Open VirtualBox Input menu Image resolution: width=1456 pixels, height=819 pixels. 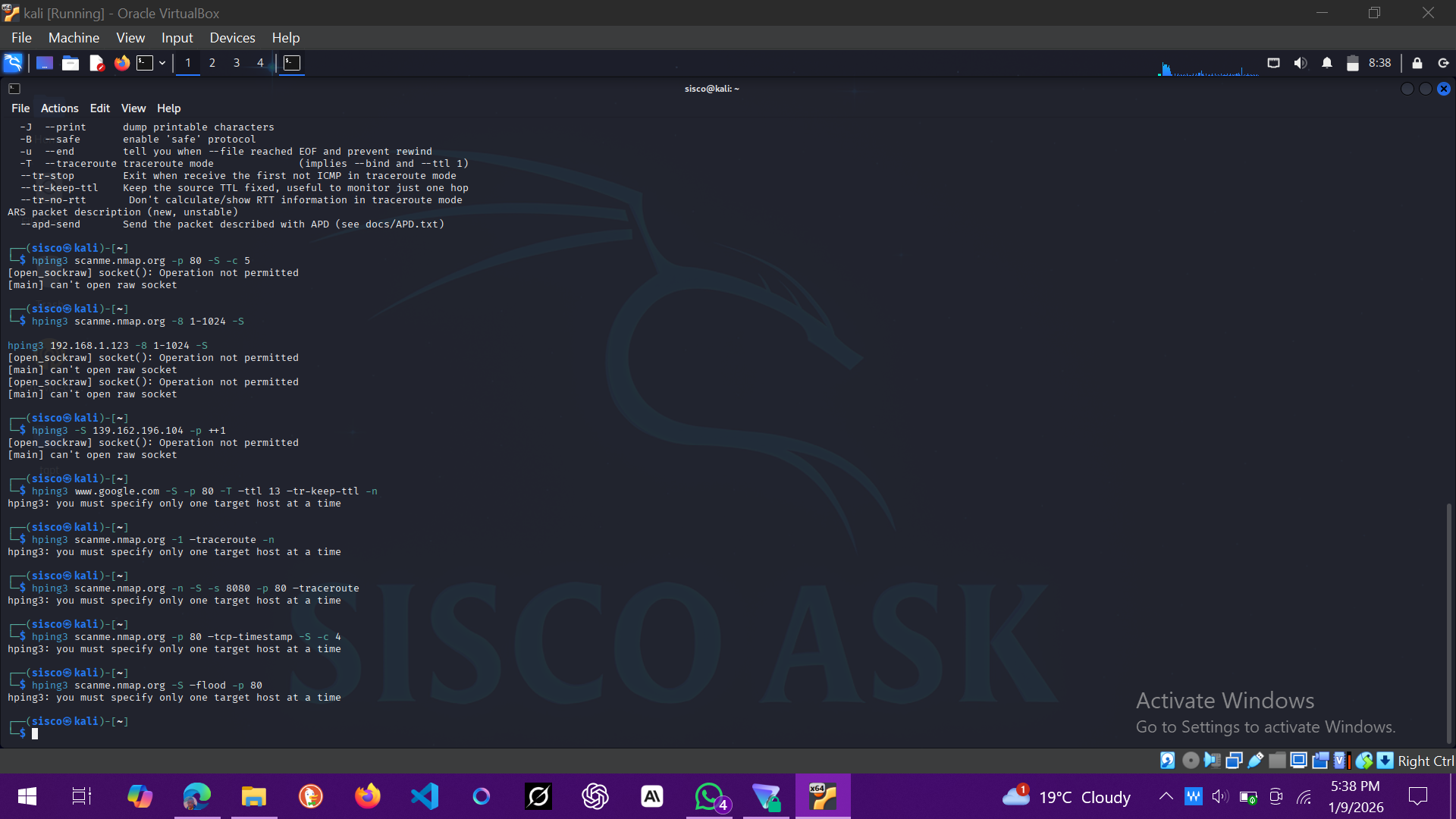pos(177,38)
